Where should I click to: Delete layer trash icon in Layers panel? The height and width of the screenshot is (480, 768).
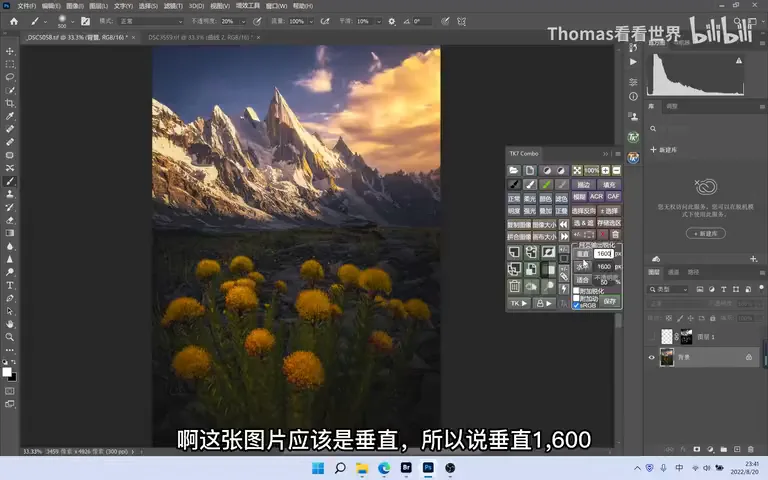coord(750,449)
